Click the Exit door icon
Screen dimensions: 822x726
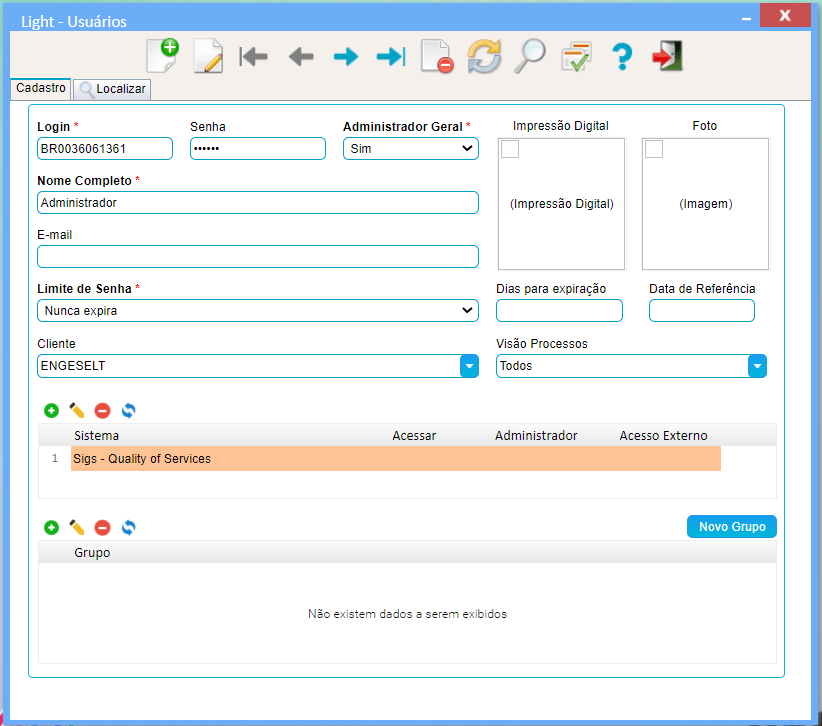[667, 56]
